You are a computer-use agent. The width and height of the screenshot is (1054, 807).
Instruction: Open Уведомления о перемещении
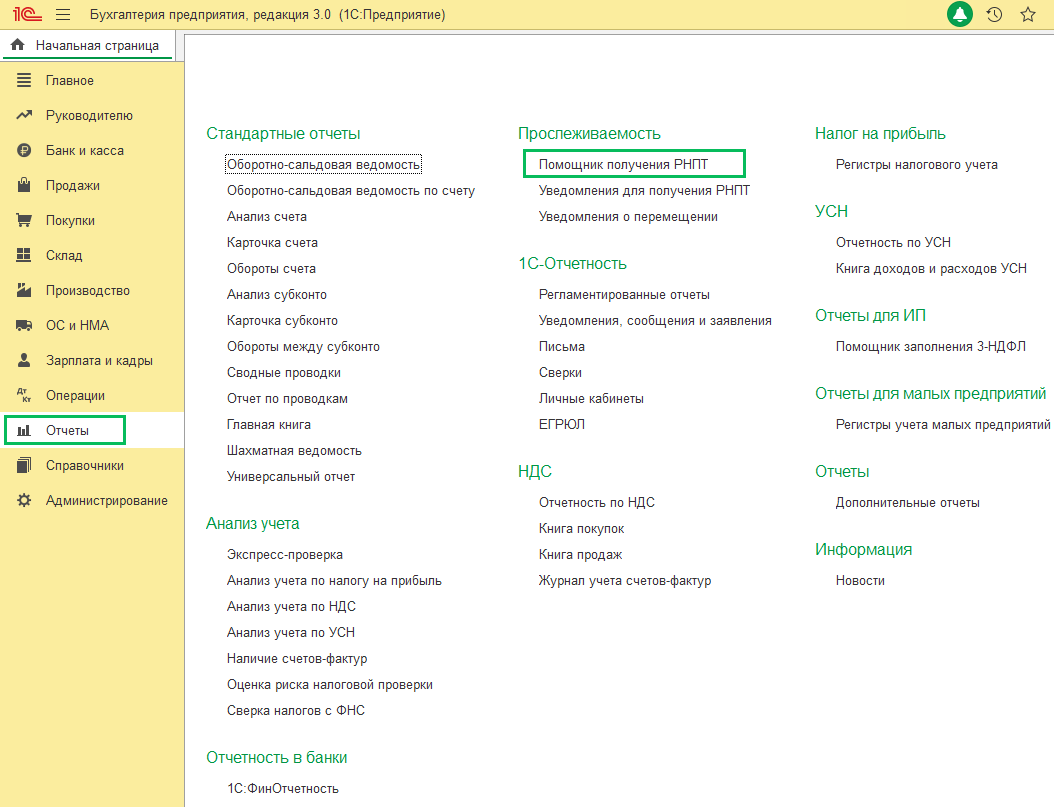pyautogui.click(x=629, y=216)
